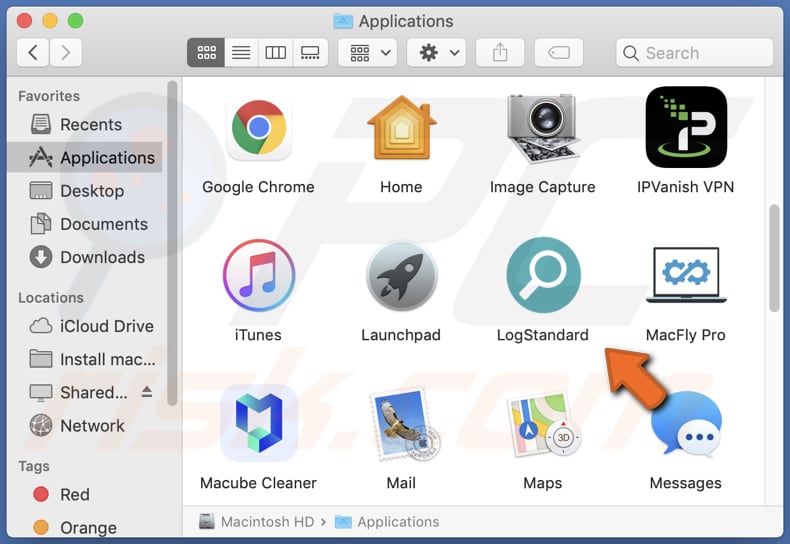Screen dimensions: 790x544
Task: Open Network in the sidebar
Action: point(84,426)
